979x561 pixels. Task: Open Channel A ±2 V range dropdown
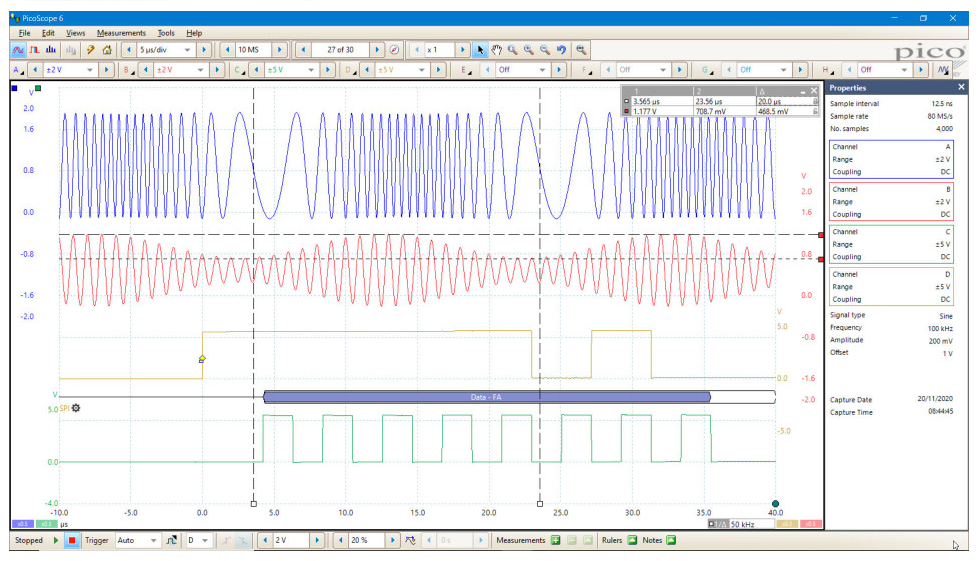pyautogui.click(x=69, y=70)
